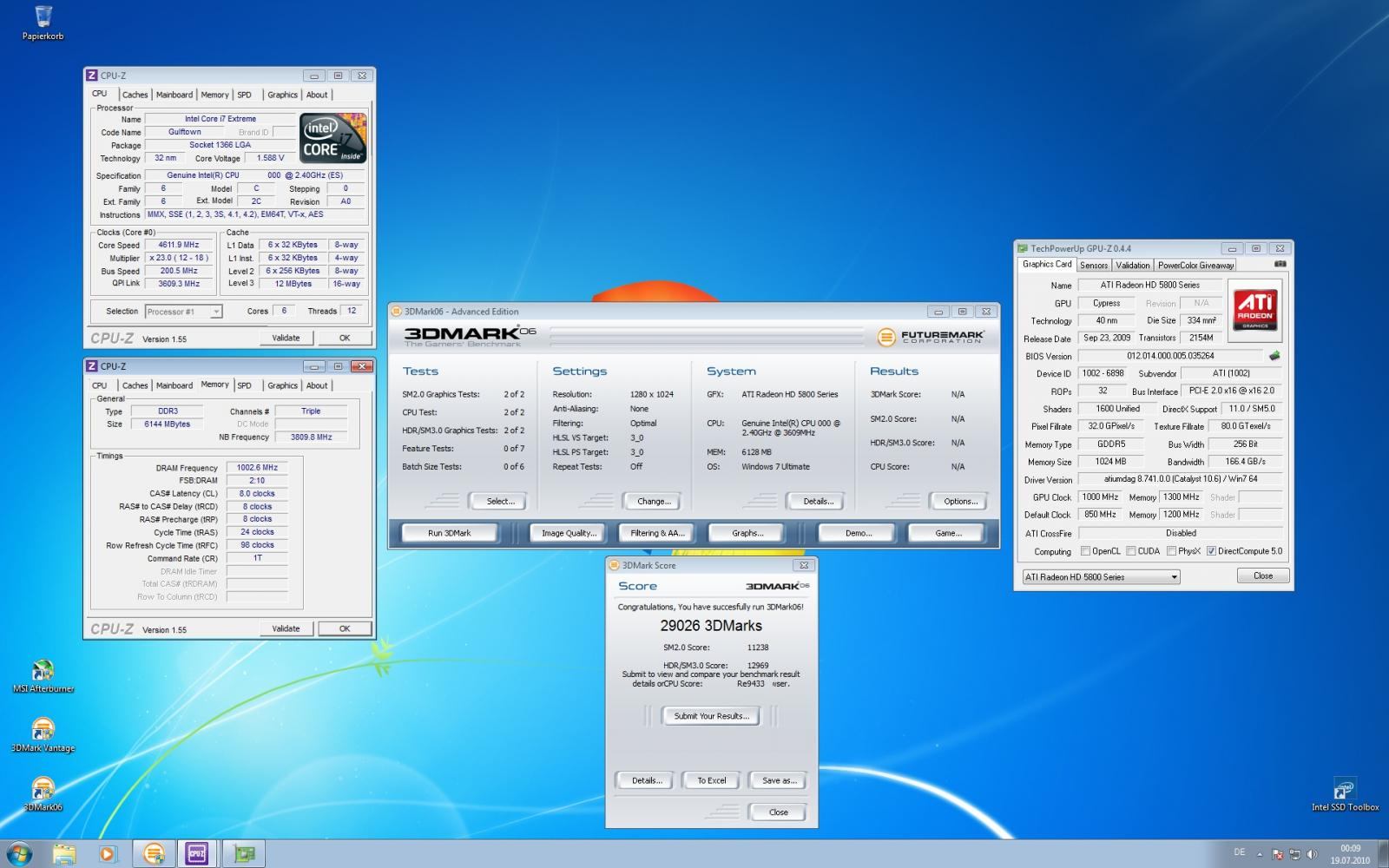Viewport: 1389px width, 868px height.
Task: Switch to CPU-Z from the taskbar
Action: point(197,854)
